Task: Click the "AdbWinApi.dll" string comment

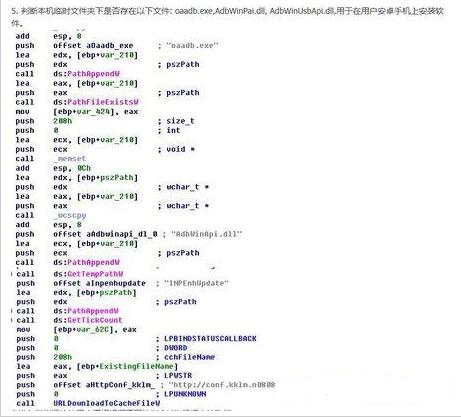Action: tap(207, 234)
